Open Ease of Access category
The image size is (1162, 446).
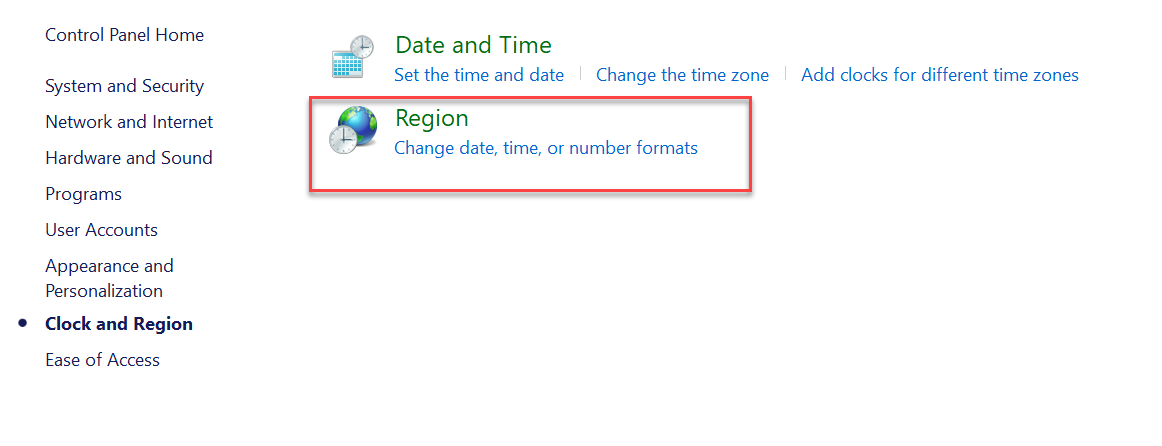(102, 360)
